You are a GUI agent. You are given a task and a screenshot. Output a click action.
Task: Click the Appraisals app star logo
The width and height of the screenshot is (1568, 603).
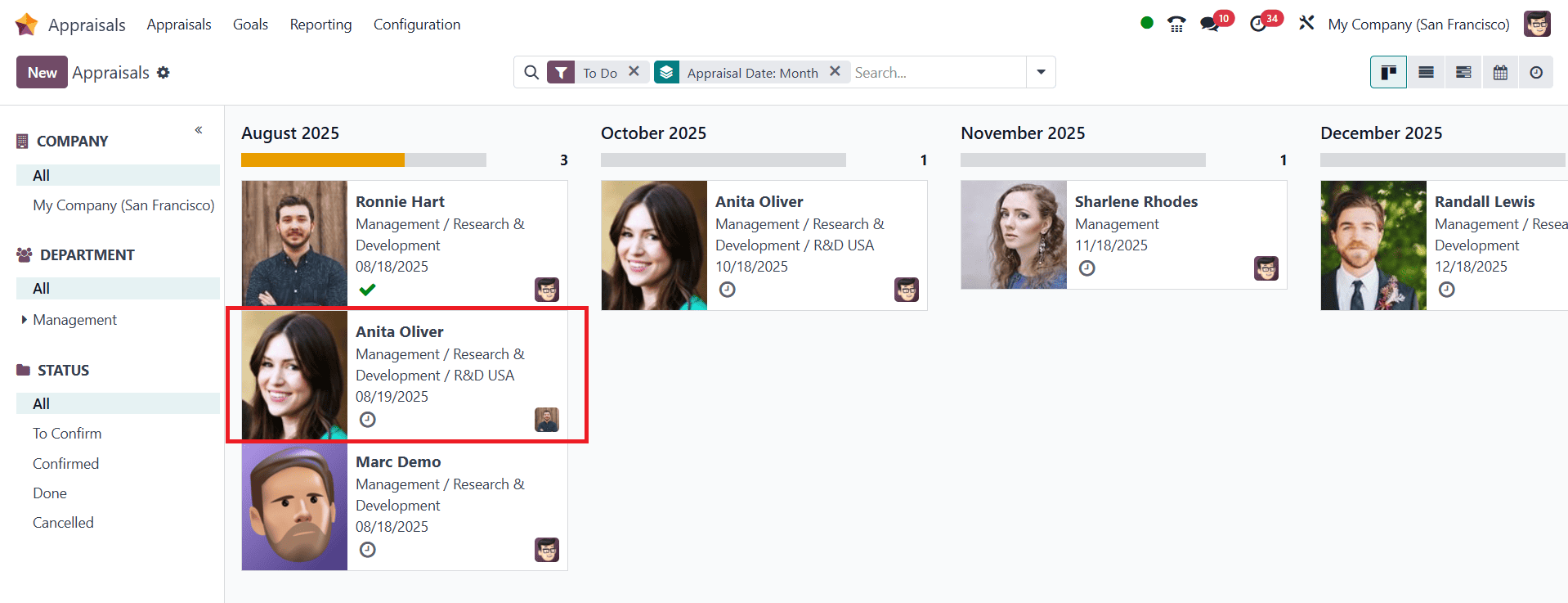tap(26, 25)
